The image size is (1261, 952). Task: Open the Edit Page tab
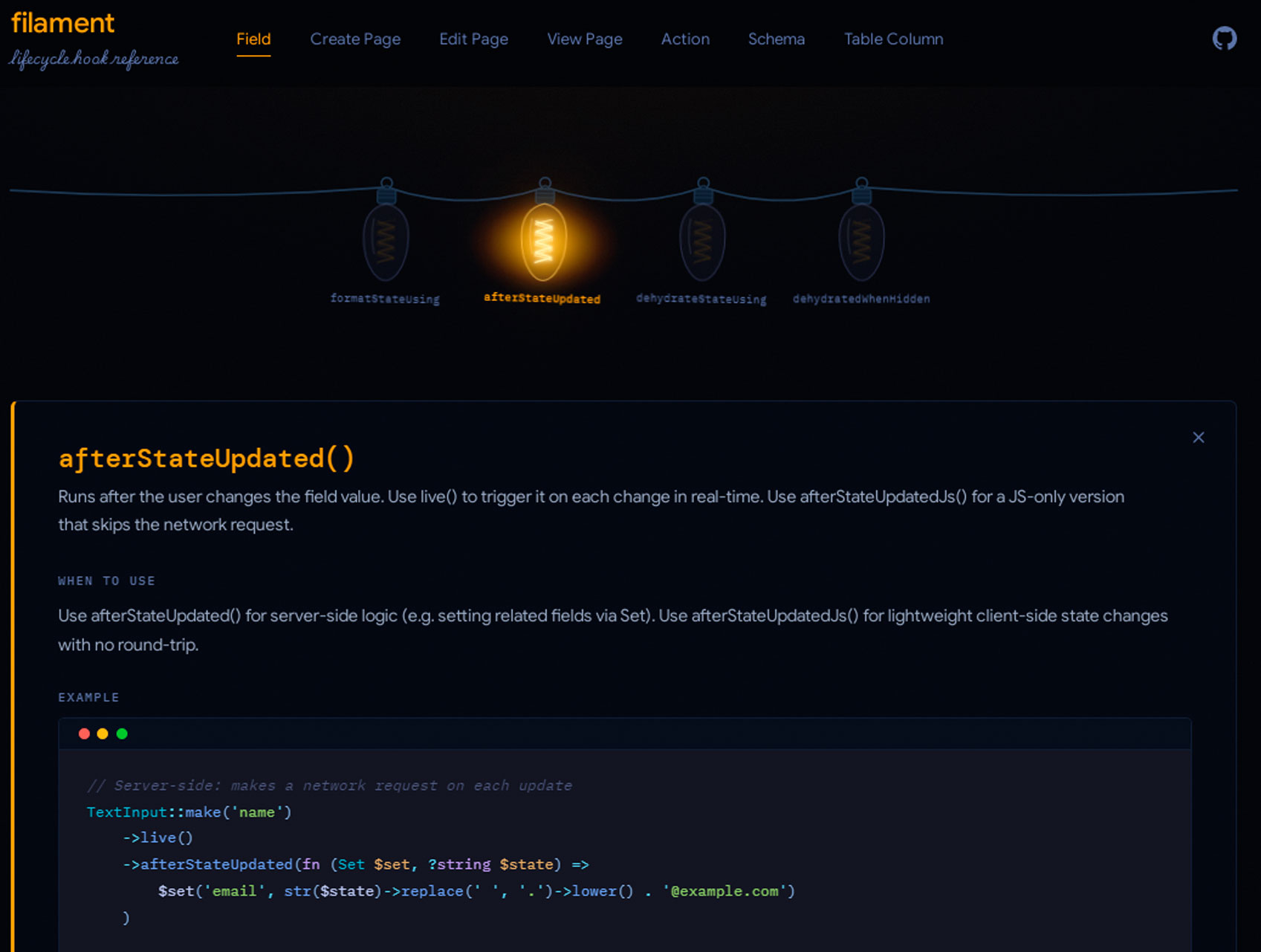tap(473, 39)
